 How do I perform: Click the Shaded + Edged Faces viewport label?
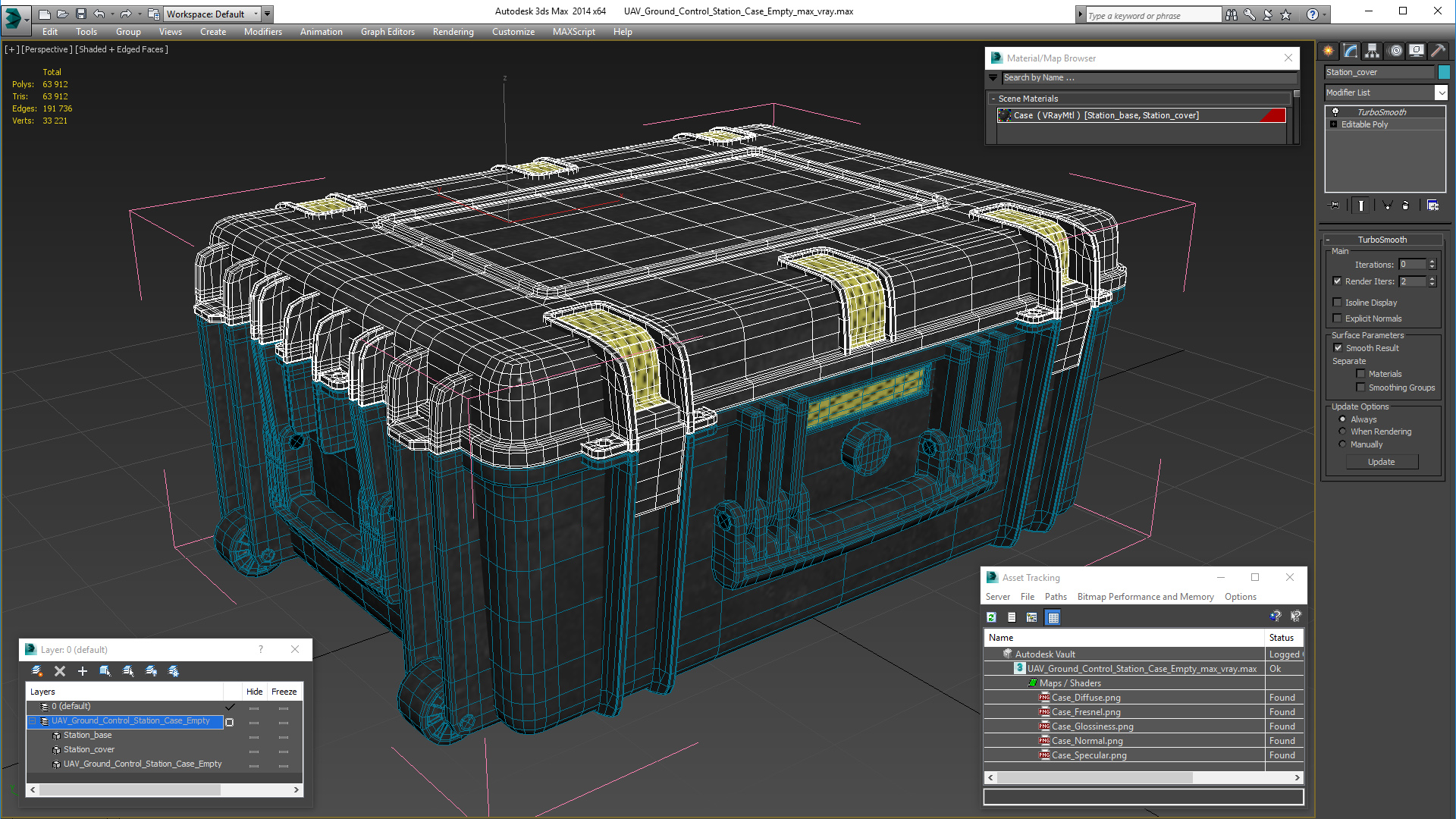pyautogui.click(x=122, y=49)
